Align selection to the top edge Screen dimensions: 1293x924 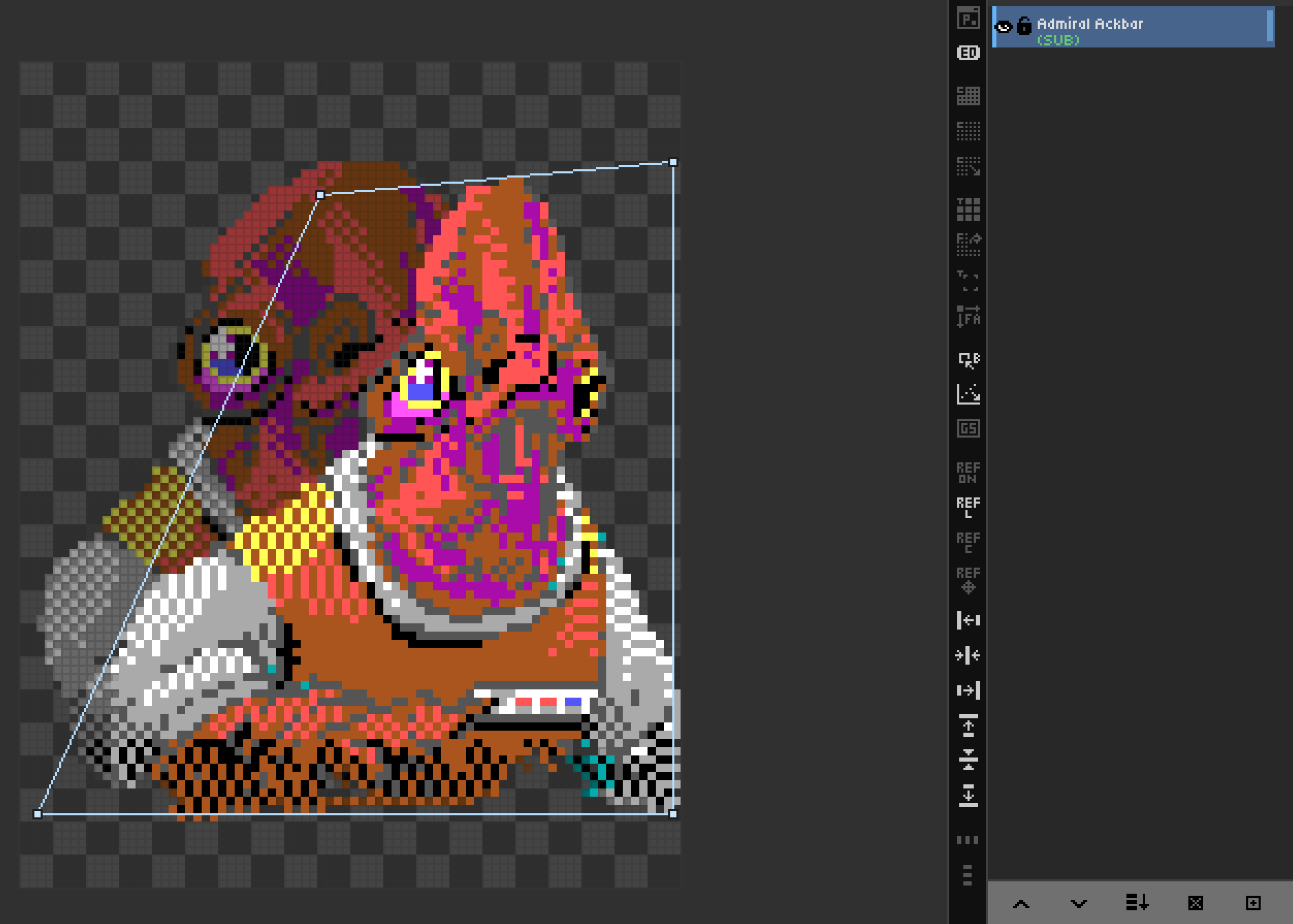pyautogui.click(x=968, y=725)
